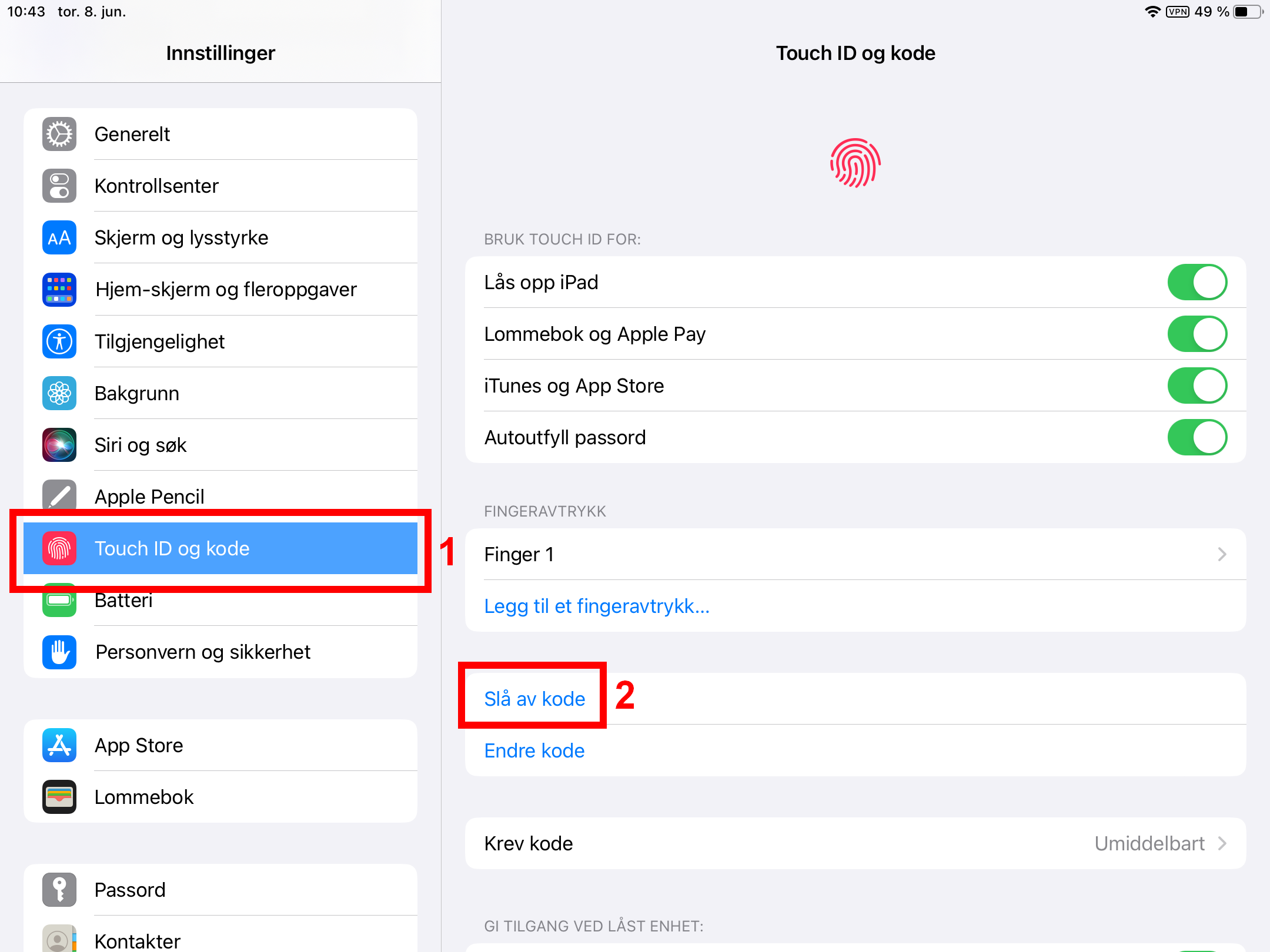The width and height of the screenshot is (1270, 952).
Task: Open the Bakgrunn settings entry
Action: click(x=220, y=393)
